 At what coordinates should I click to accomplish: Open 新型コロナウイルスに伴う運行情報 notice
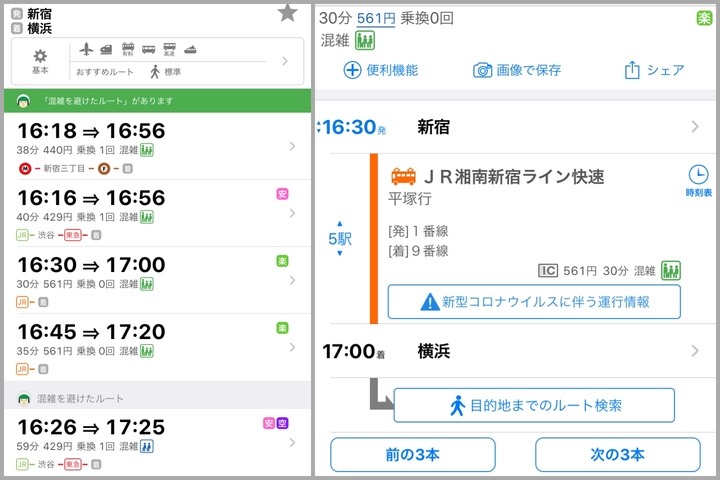click(x=534, y=301)
